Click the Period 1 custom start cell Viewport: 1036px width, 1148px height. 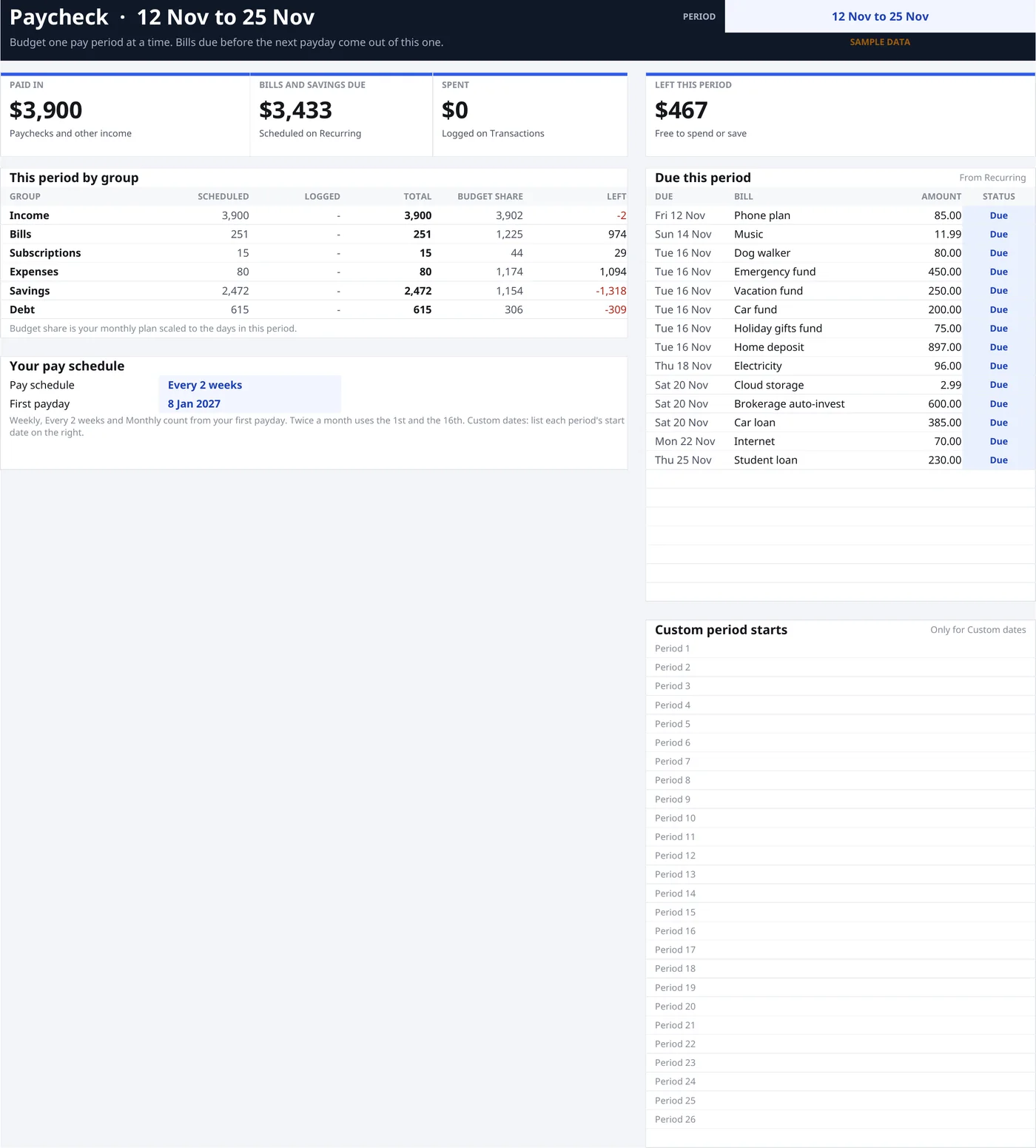(841, 648)
